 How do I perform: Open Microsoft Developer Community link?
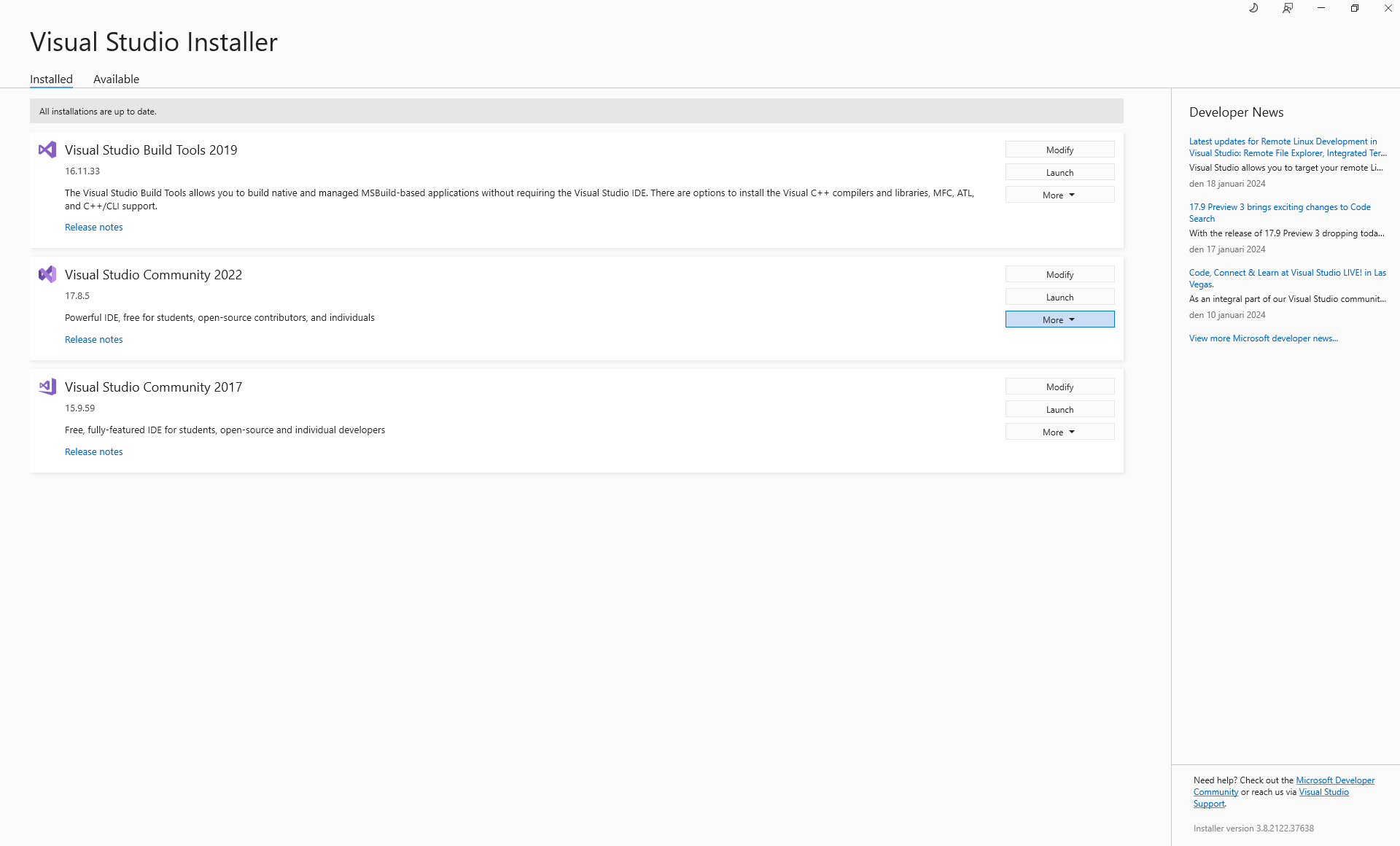[1335, 780]
